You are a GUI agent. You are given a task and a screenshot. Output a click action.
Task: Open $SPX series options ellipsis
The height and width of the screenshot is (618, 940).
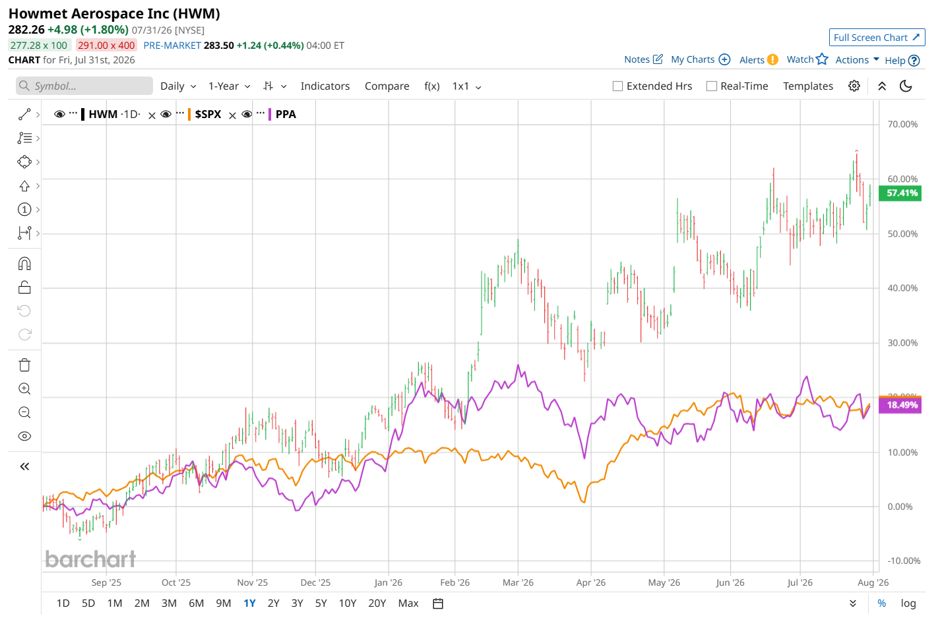coord(180,113)
